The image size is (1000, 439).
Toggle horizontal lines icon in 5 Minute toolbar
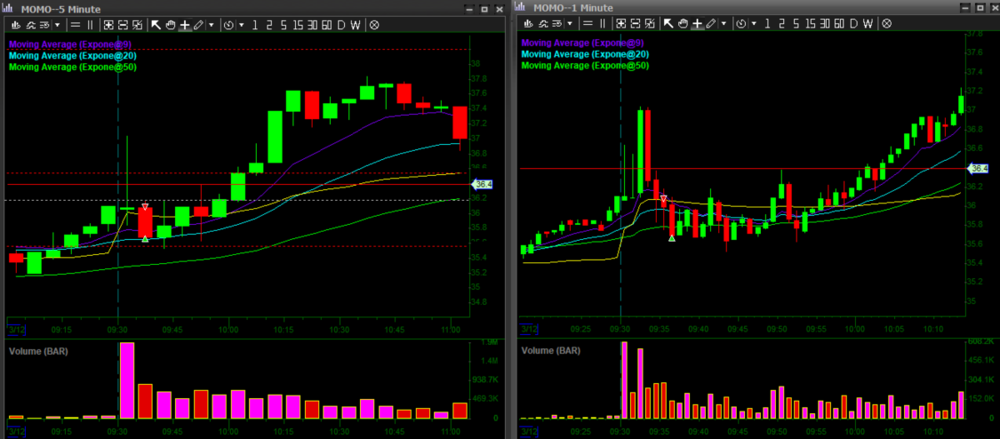click(73, 24)
